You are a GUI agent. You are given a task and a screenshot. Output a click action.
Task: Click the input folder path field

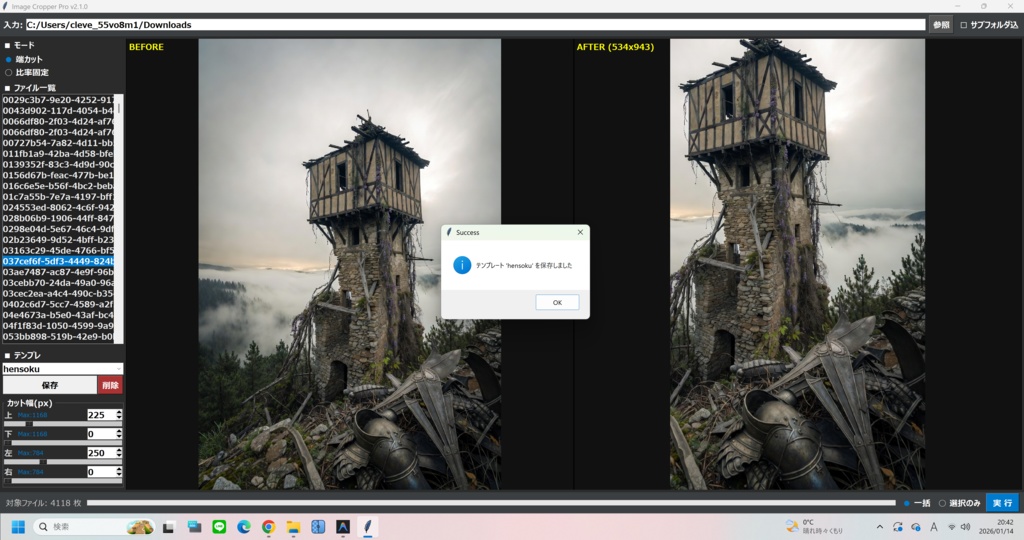coord(475,25)
